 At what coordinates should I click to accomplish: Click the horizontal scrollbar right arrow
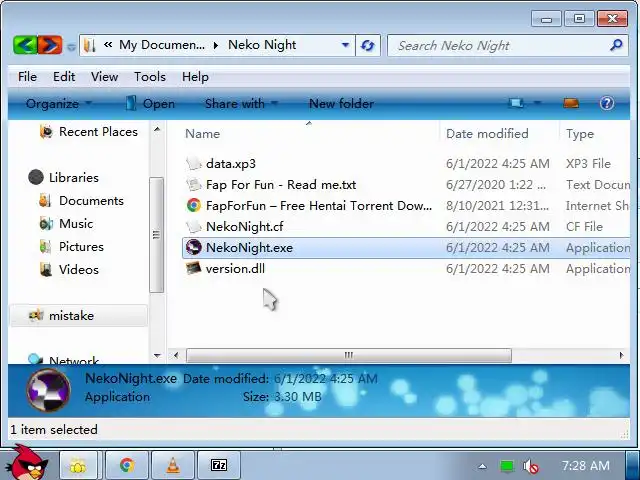tap(621, 355)
